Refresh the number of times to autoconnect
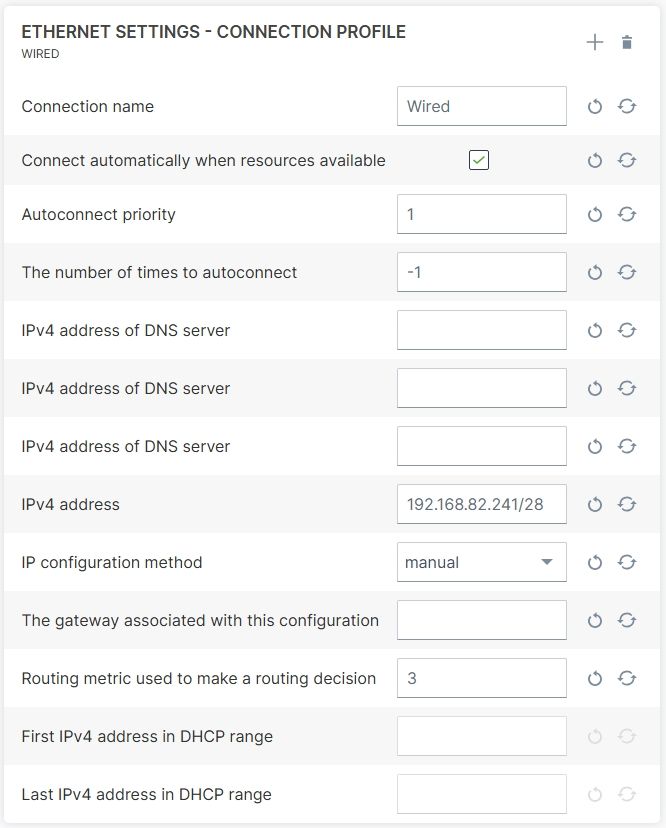 [x=627, y=272]
